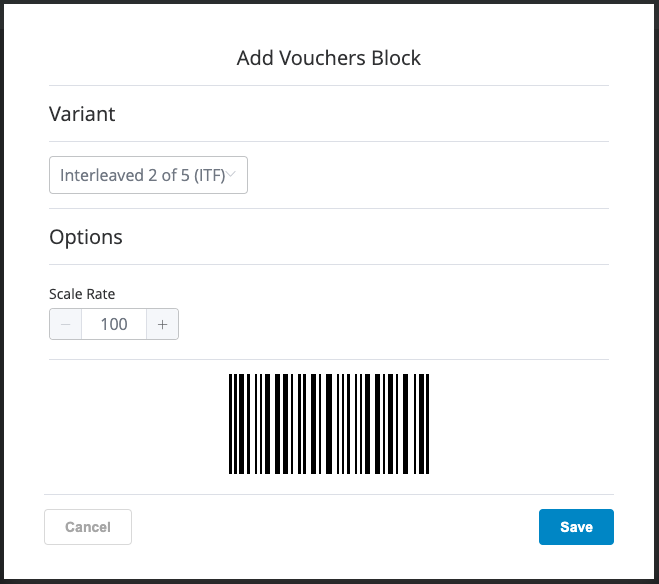
Task: Click the Scale Rate input showing 100
Action: 114,324
